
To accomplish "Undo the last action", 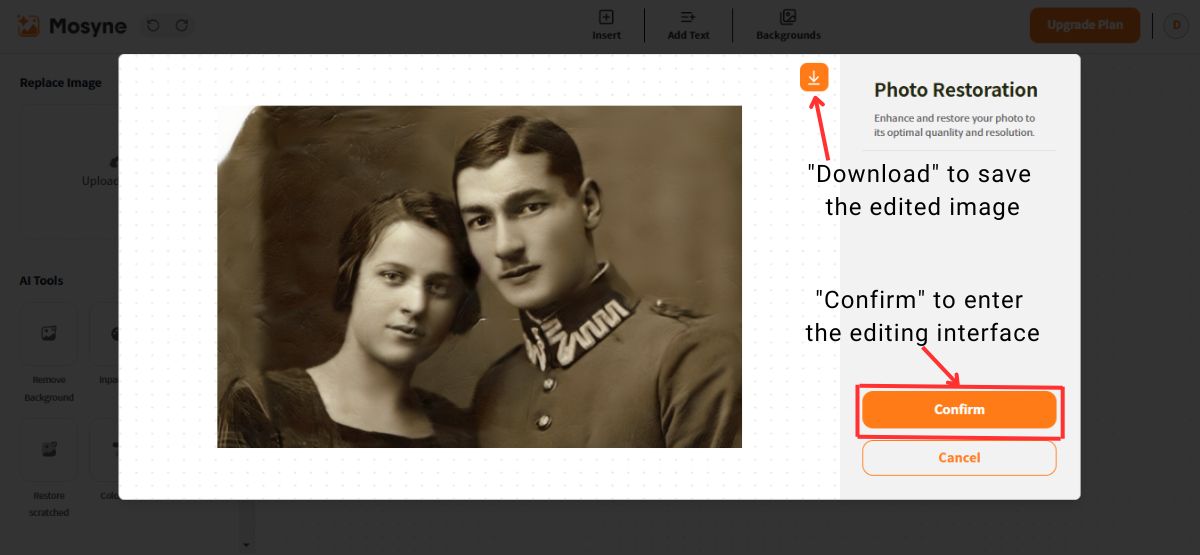I will (153, 25).
